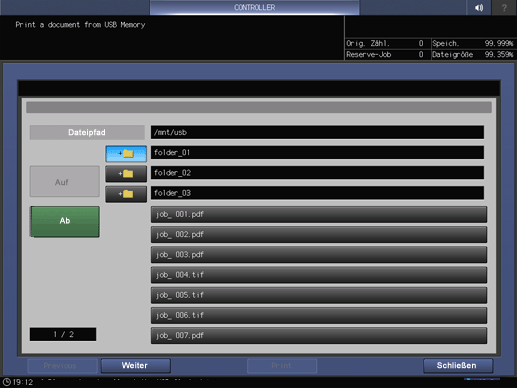
Task: Click the clock icon in status bar
Action: click(7, 382)
